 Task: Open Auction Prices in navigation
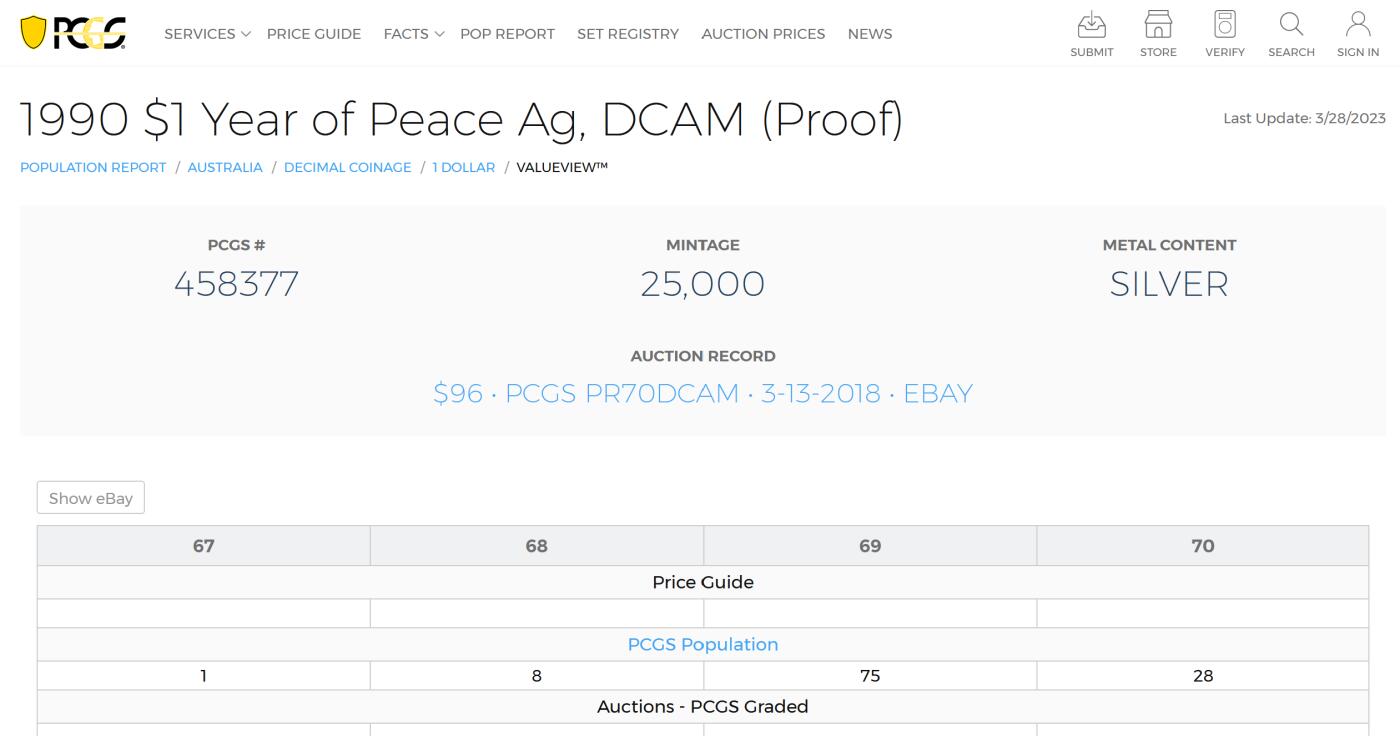point(763,34)
